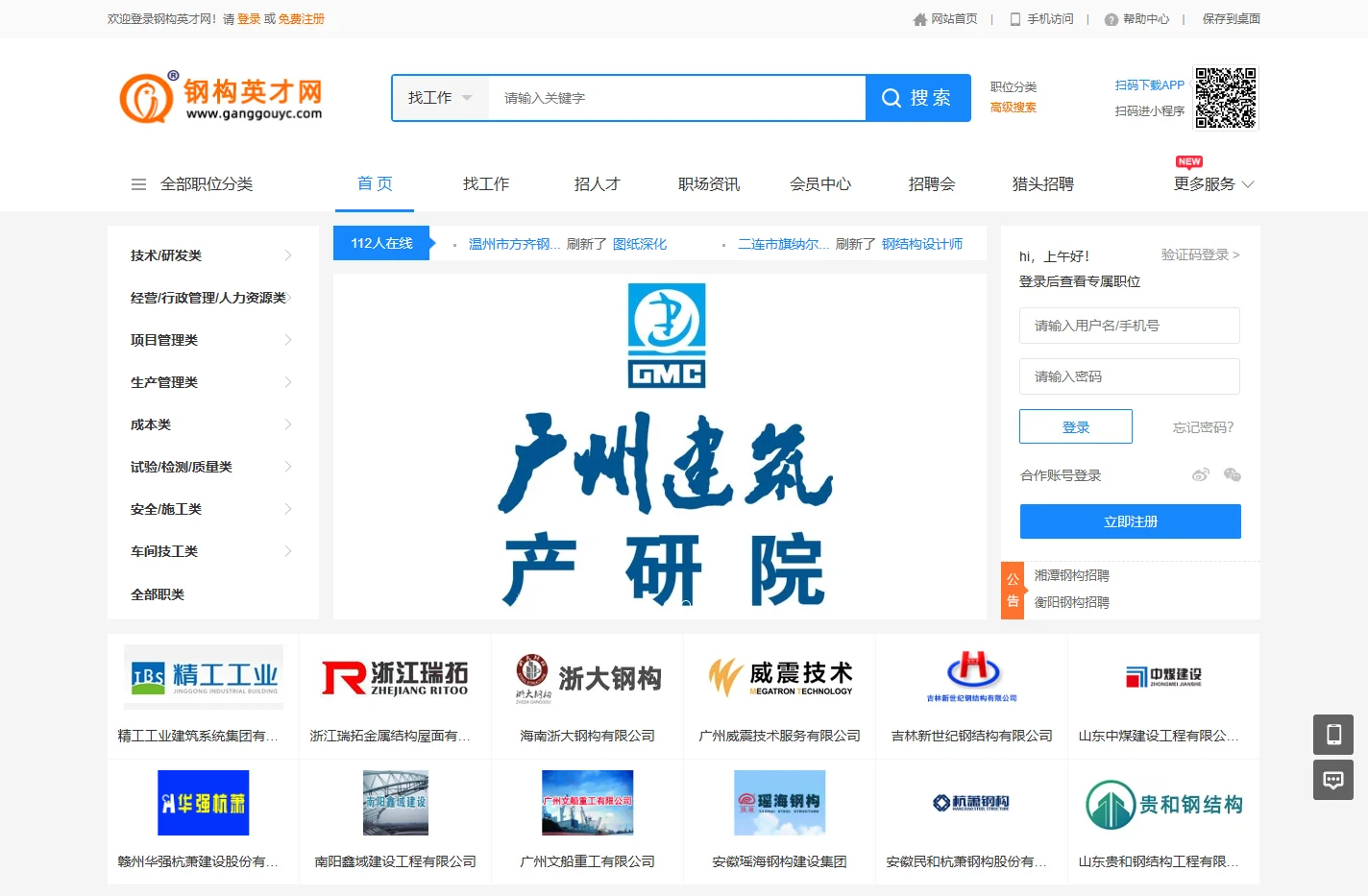Screen dimensions: 1368x896
Task: Open the 衡阳钢构招聘 announcement
Action: (1072, 602)
